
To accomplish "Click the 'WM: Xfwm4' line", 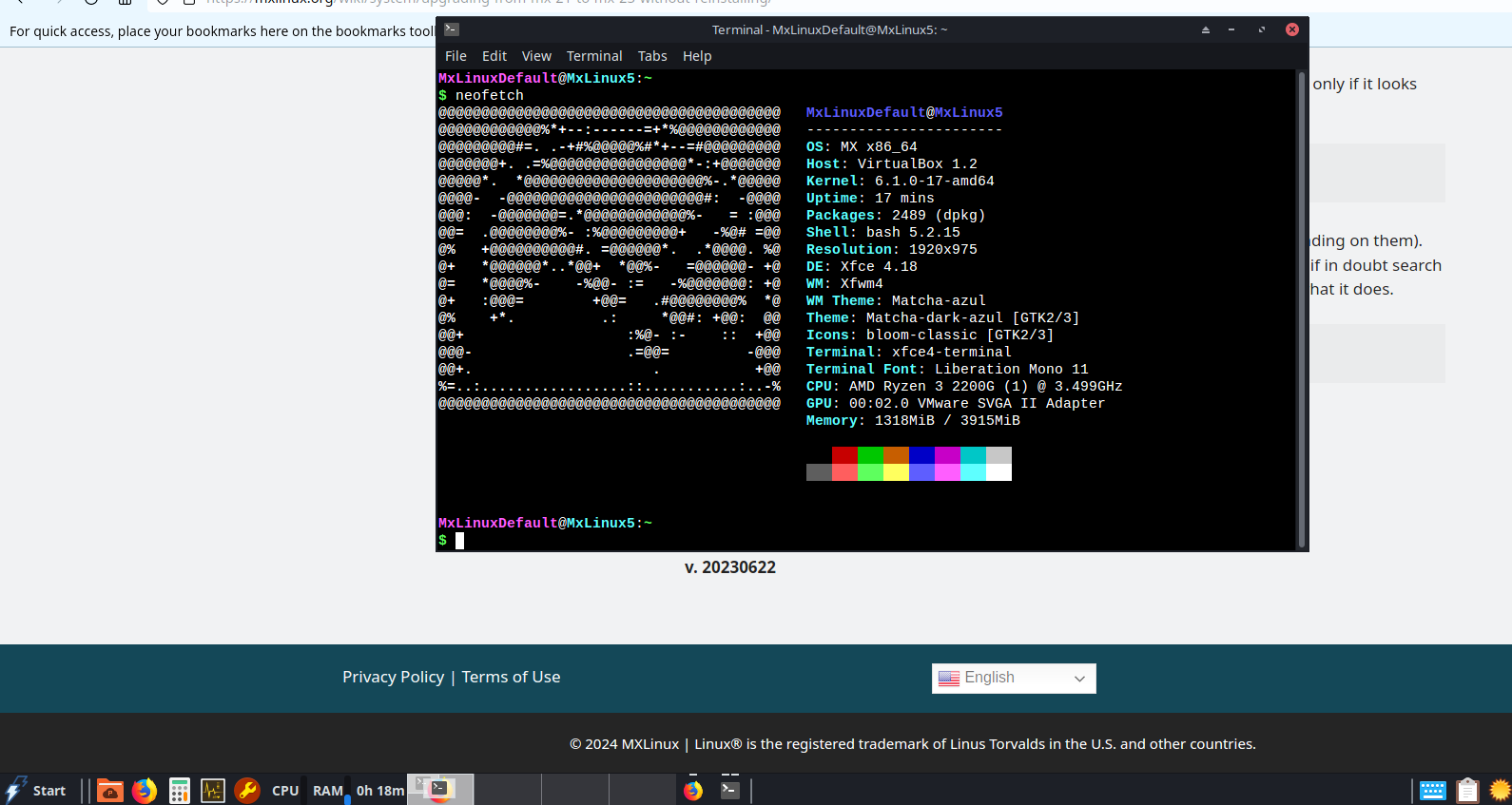I will 844,283.
